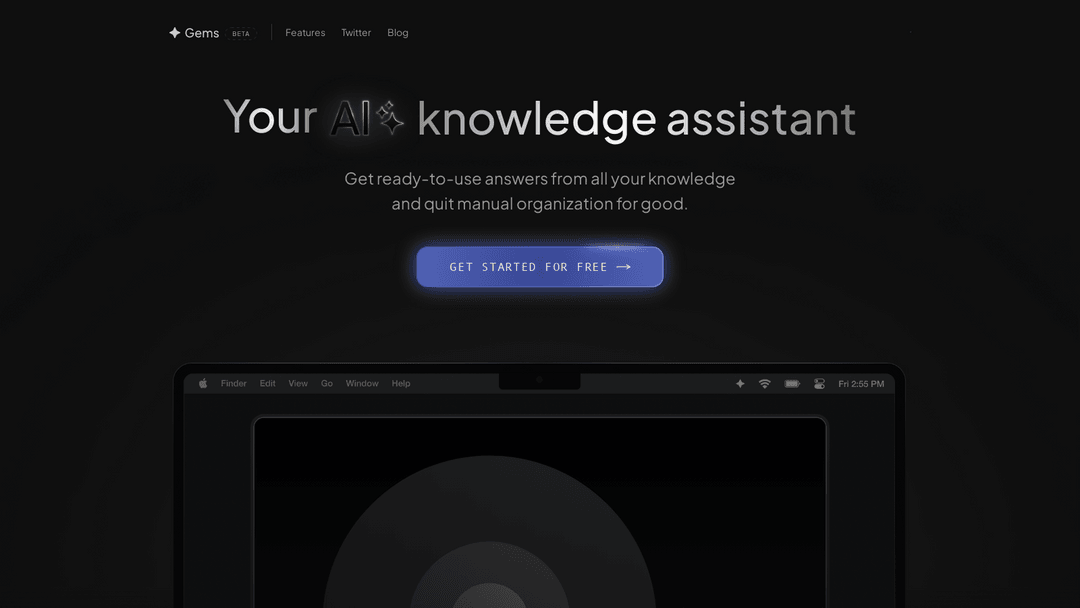1080x608 pixels.
Task: Open the Window menu in mockup
Action: click(362, 384)
